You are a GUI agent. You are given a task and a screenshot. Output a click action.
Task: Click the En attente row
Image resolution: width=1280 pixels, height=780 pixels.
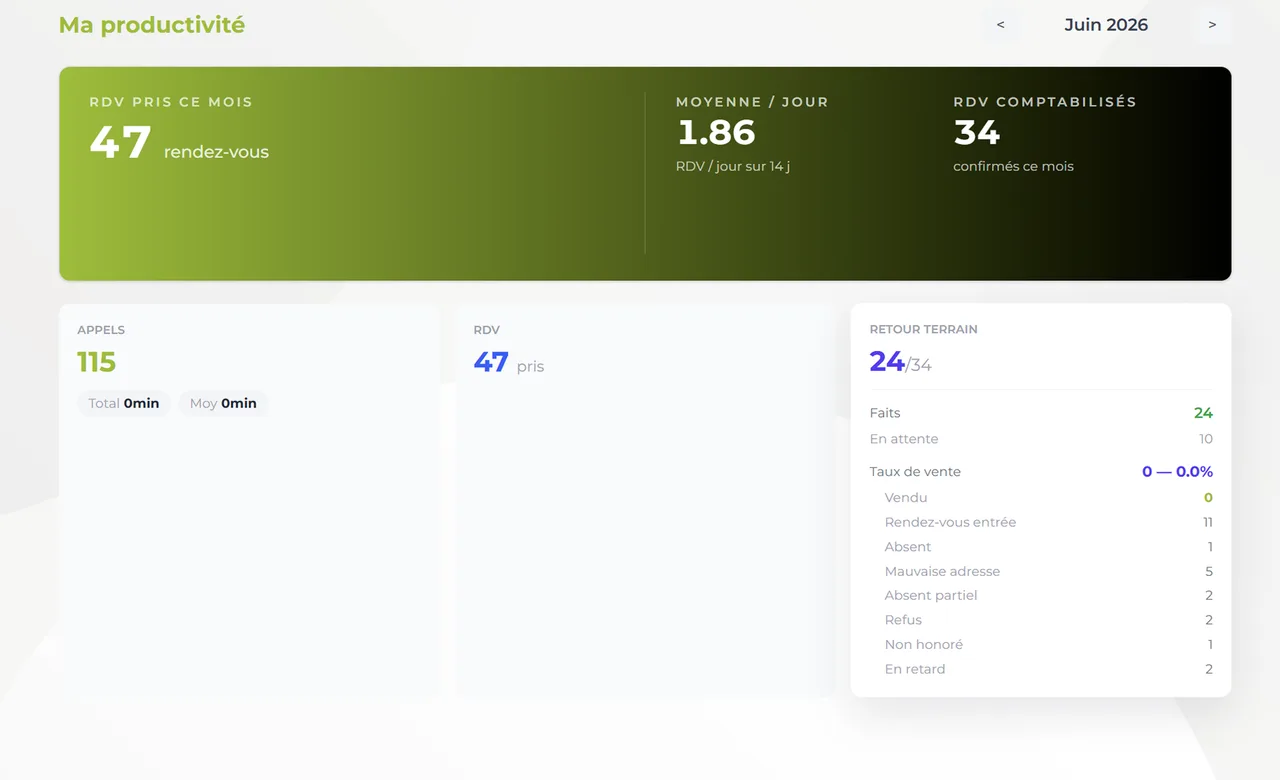pyautogui.click(x=1041, y=439)
